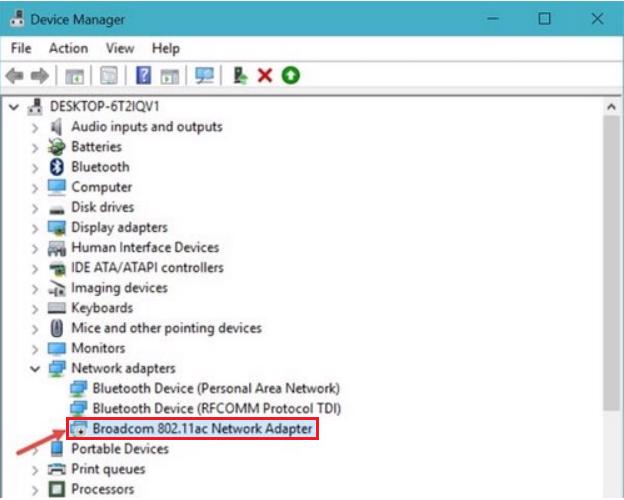Click the Imaging devices icon
This screenshot has width=624, height=500.
point(57,288)
